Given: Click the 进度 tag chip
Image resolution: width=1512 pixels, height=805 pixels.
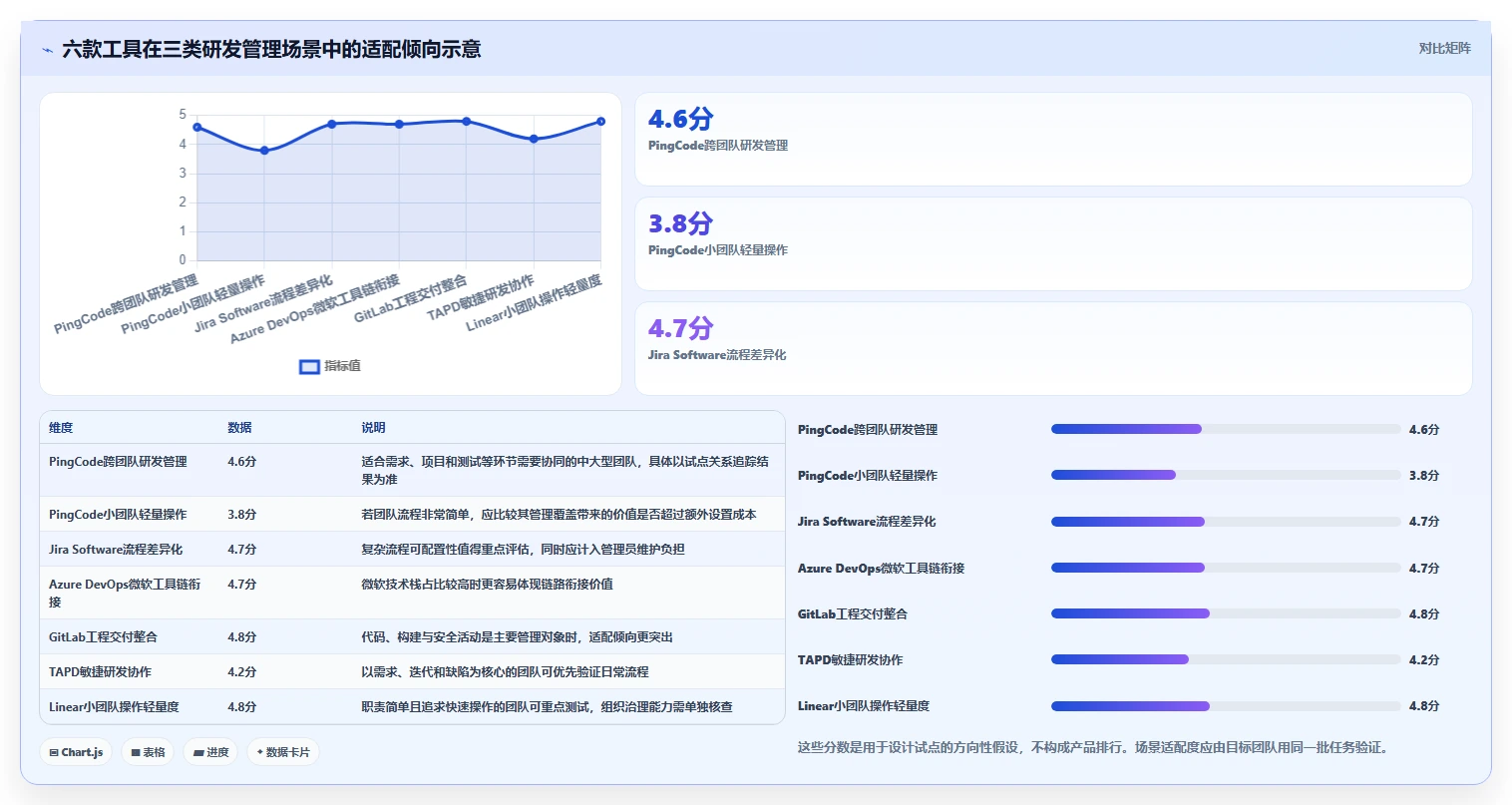Looking at the screenshot, I should click(x=211, y=752).
